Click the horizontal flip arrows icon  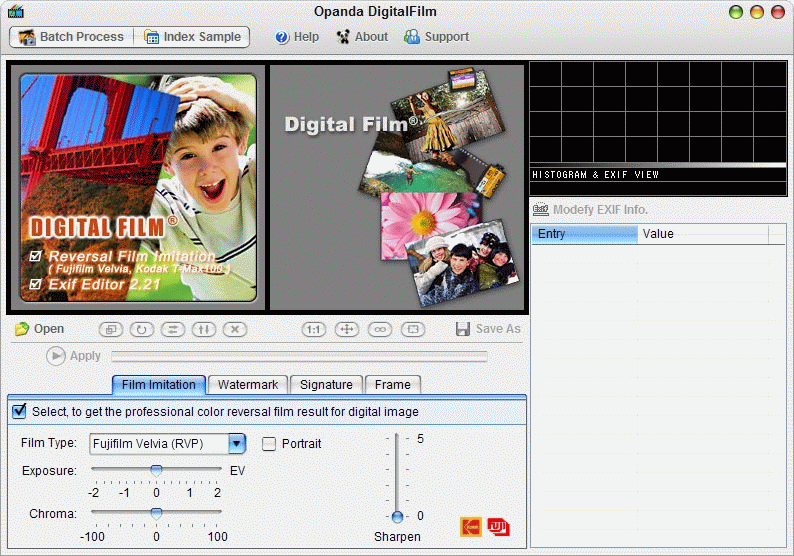click(173, 330)
